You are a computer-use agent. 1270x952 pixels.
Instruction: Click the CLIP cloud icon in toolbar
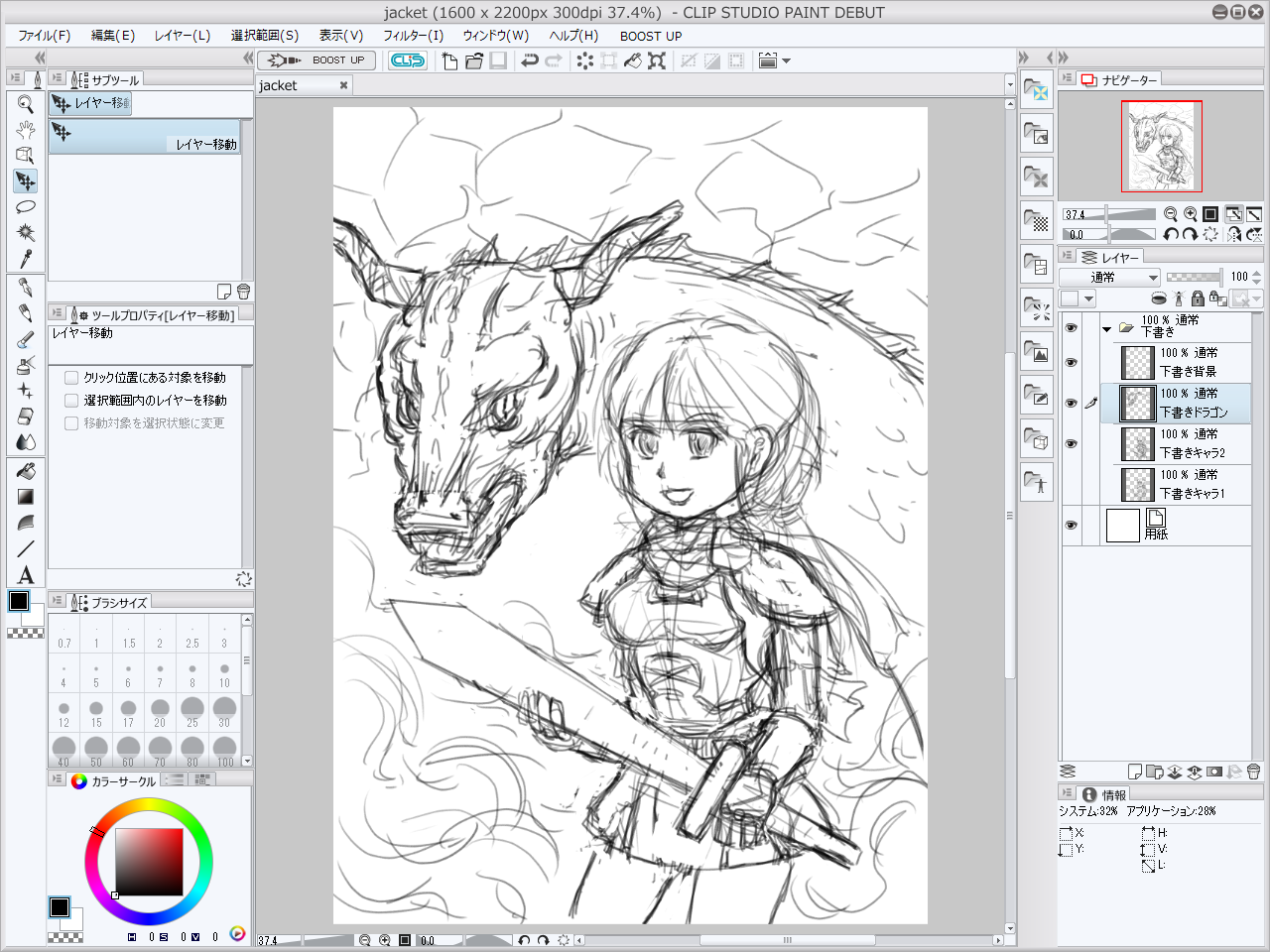408,60
